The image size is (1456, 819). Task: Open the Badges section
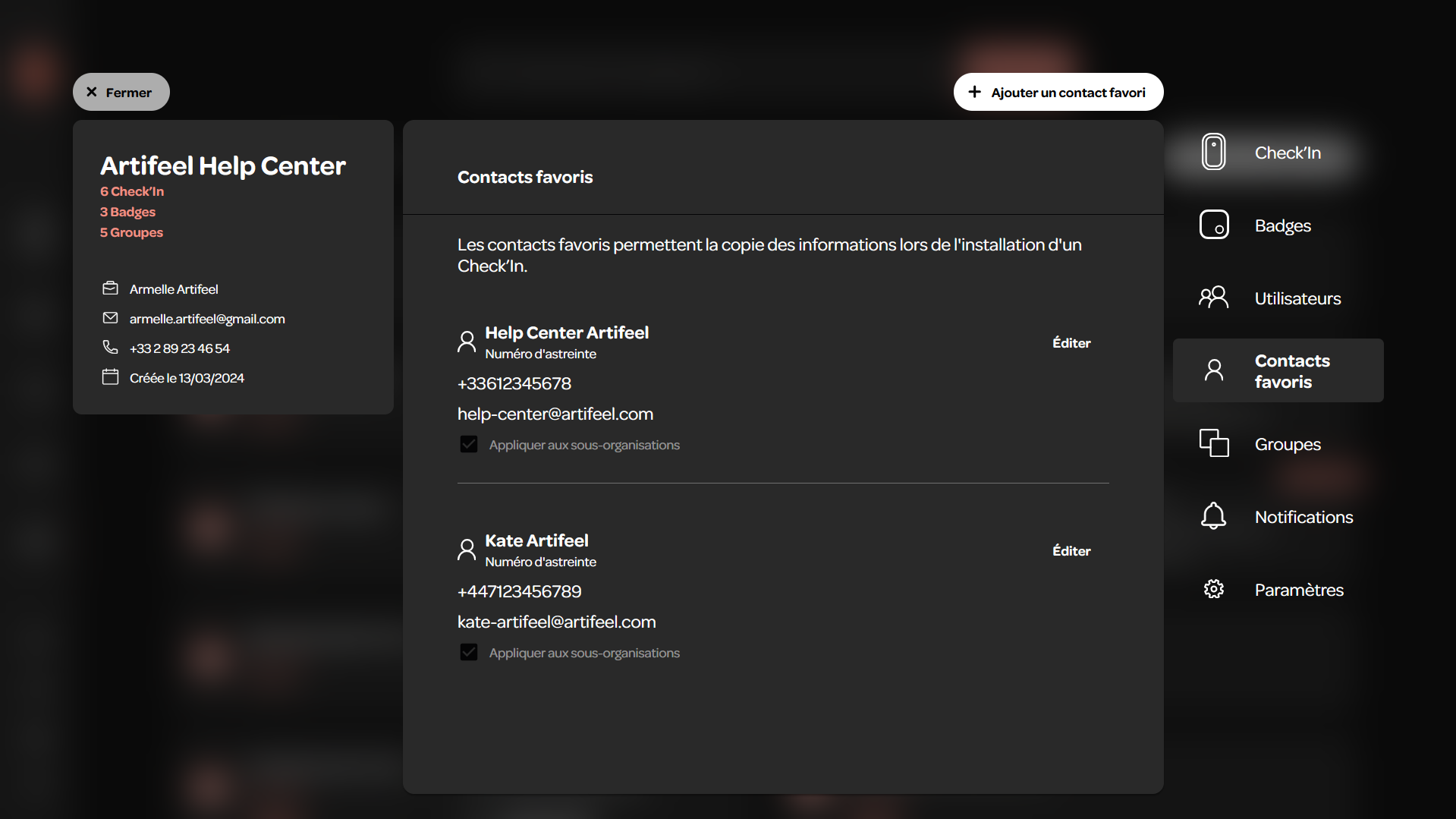[1278, 225]
